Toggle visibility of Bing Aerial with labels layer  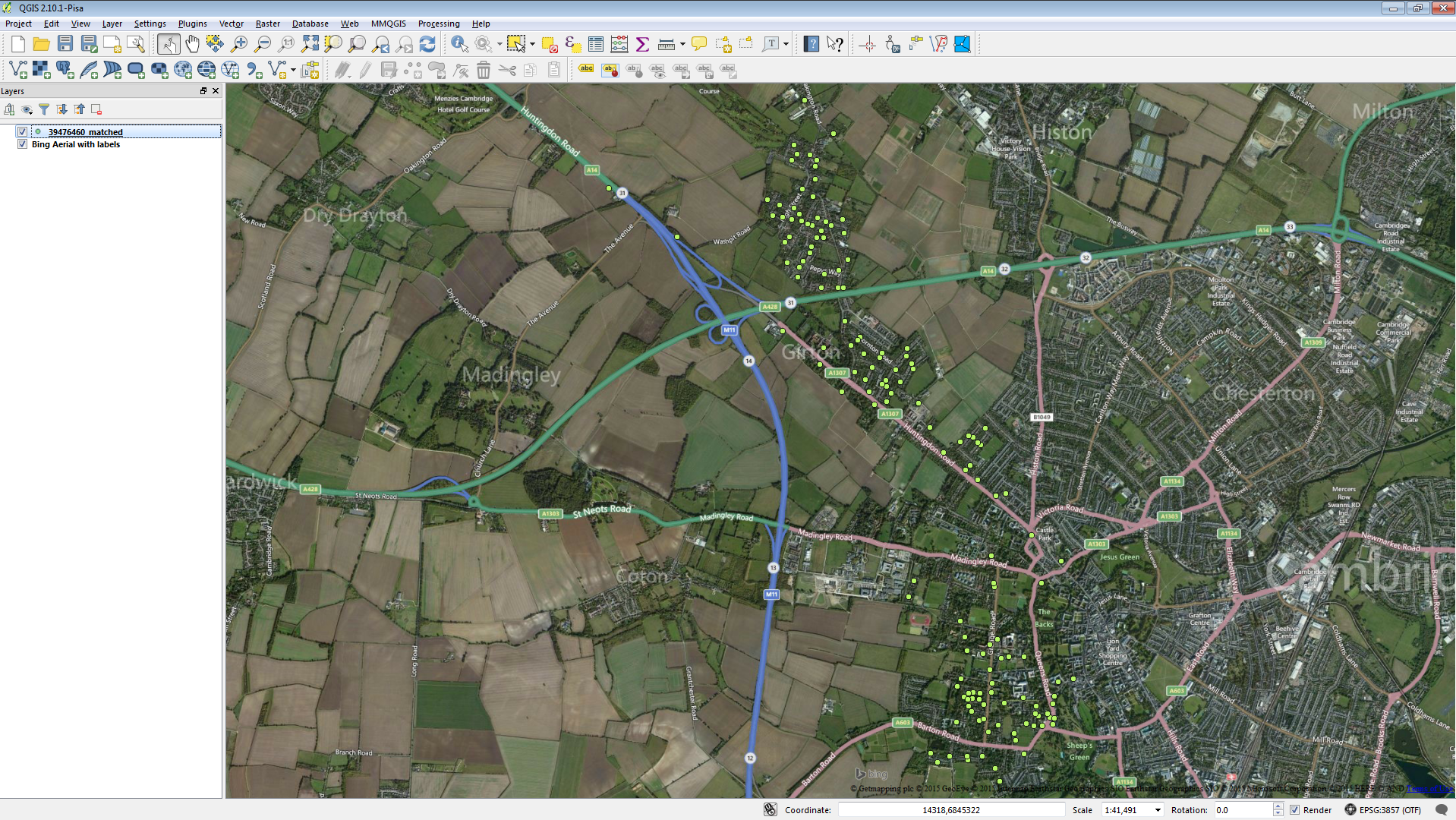point(22,144)
